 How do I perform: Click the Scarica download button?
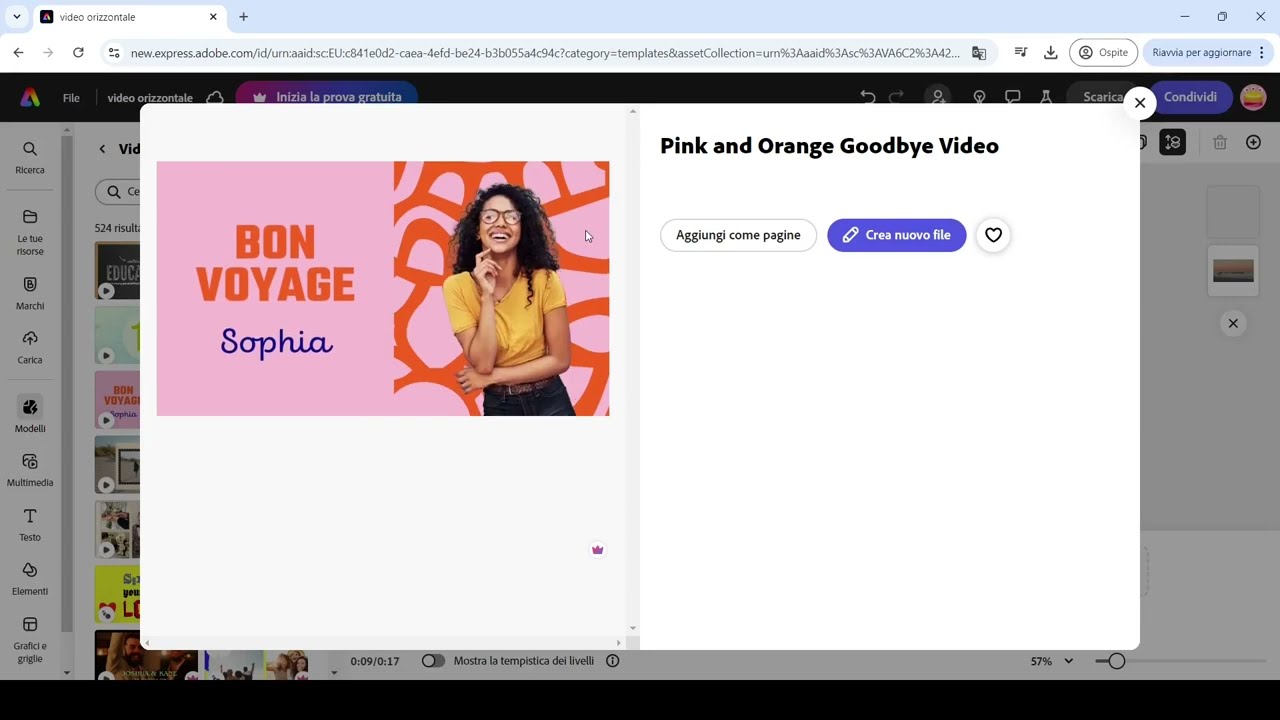pyautogui.click(x=1103, y=97)
